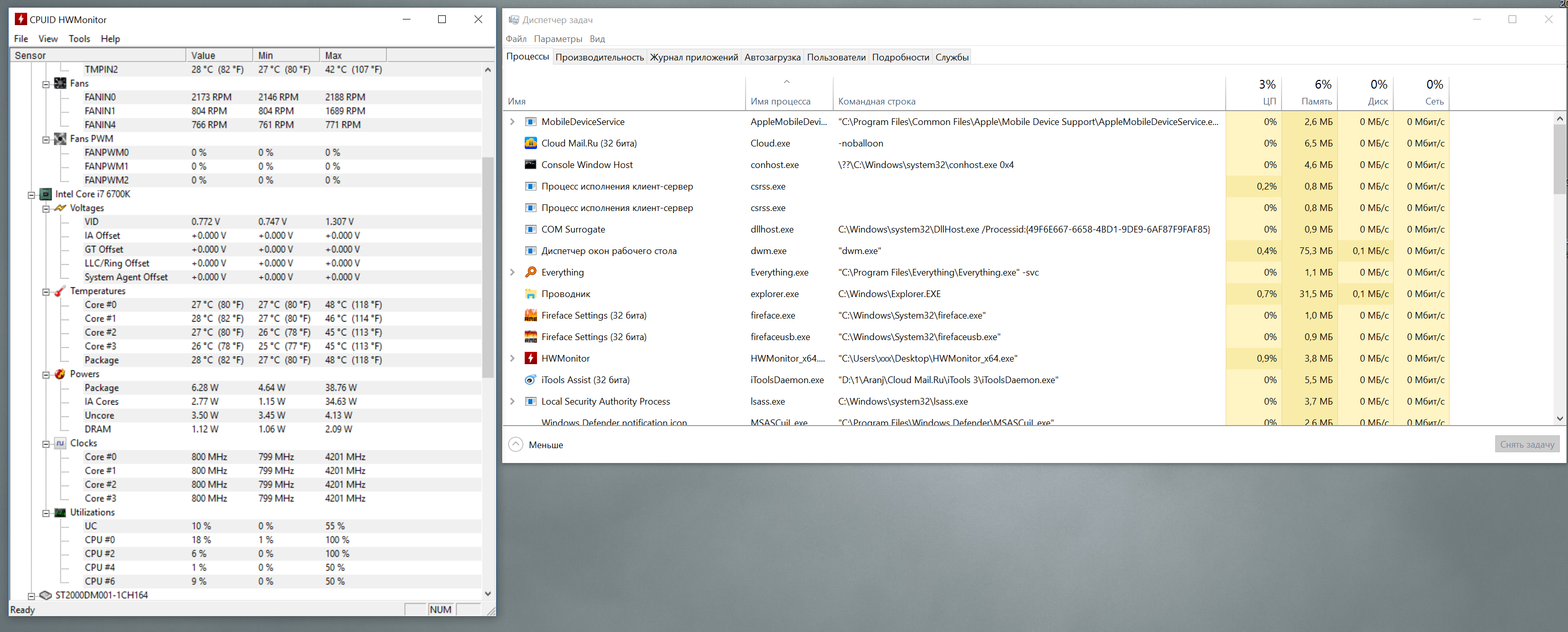Click the Temperatures thermometer icon
This screenshot has height=632, width=1568.
tap(60, 291)
